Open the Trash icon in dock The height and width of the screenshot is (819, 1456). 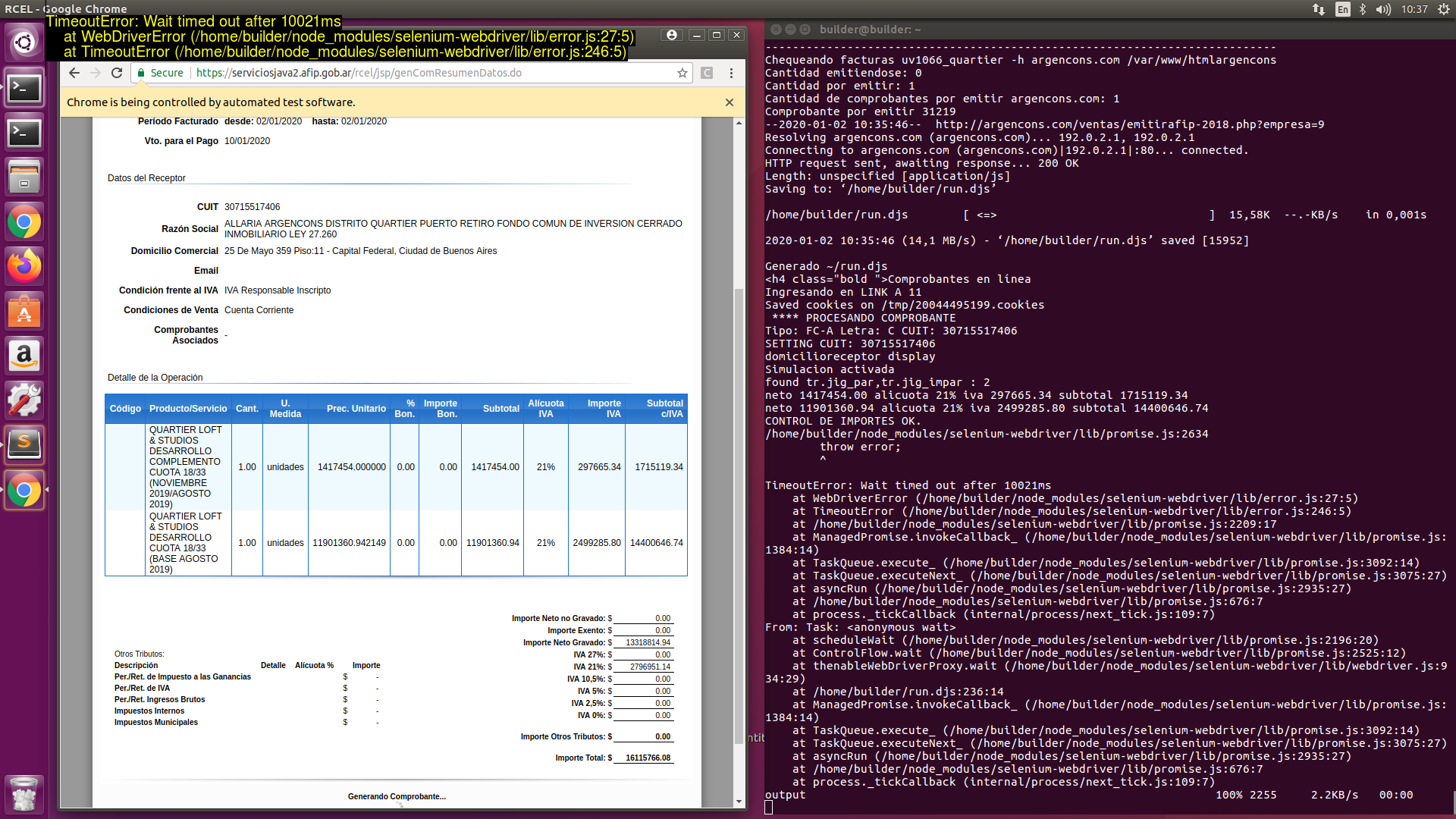tap(24, 794)
